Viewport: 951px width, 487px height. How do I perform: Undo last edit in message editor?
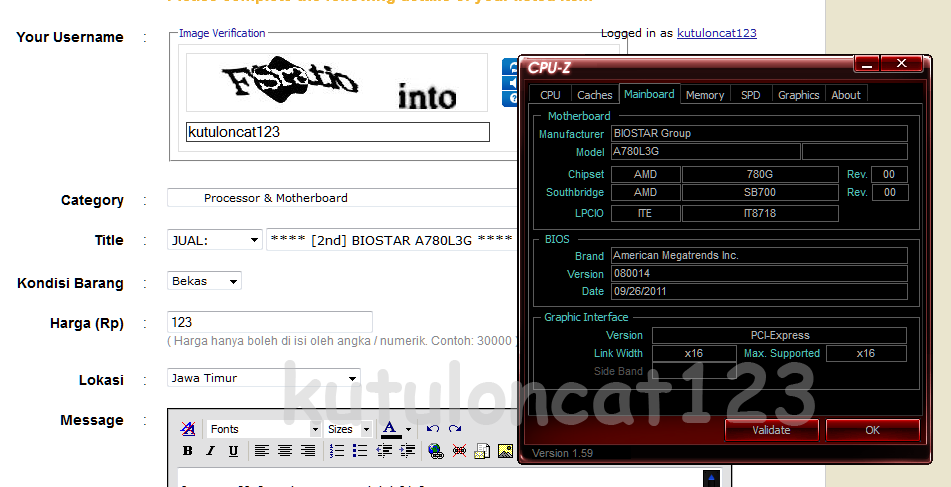click(x=432, y=429)
